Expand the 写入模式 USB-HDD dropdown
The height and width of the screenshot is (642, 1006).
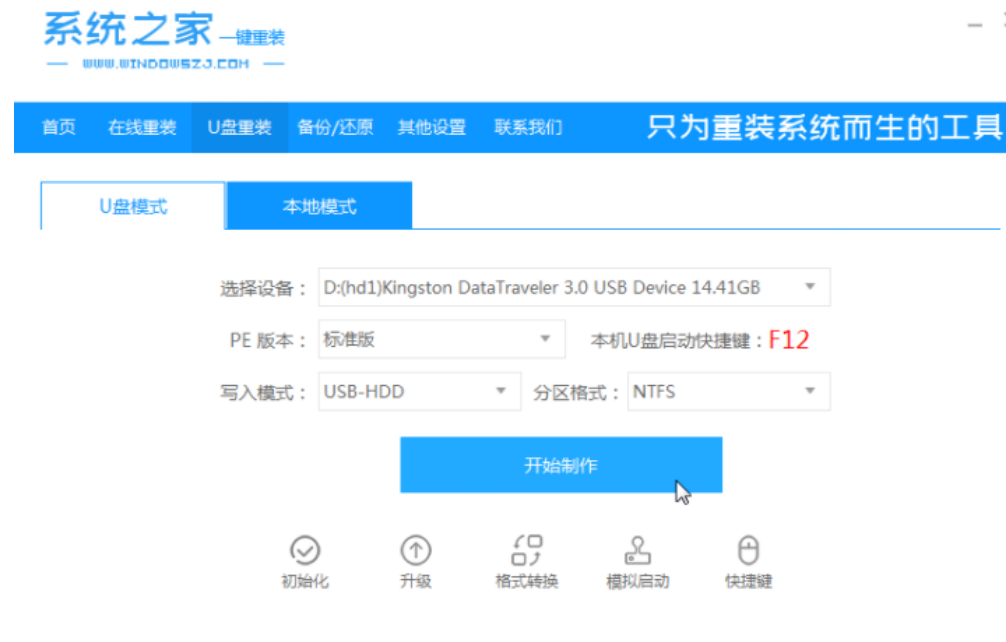419,392
